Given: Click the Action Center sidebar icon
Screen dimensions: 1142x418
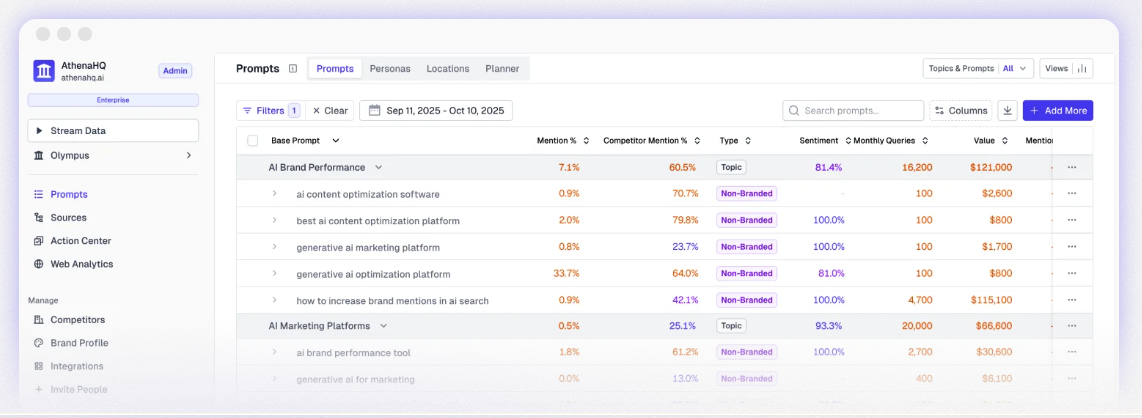Looking at the screenshot, I should pyautogui.click(x=39, y=241).
